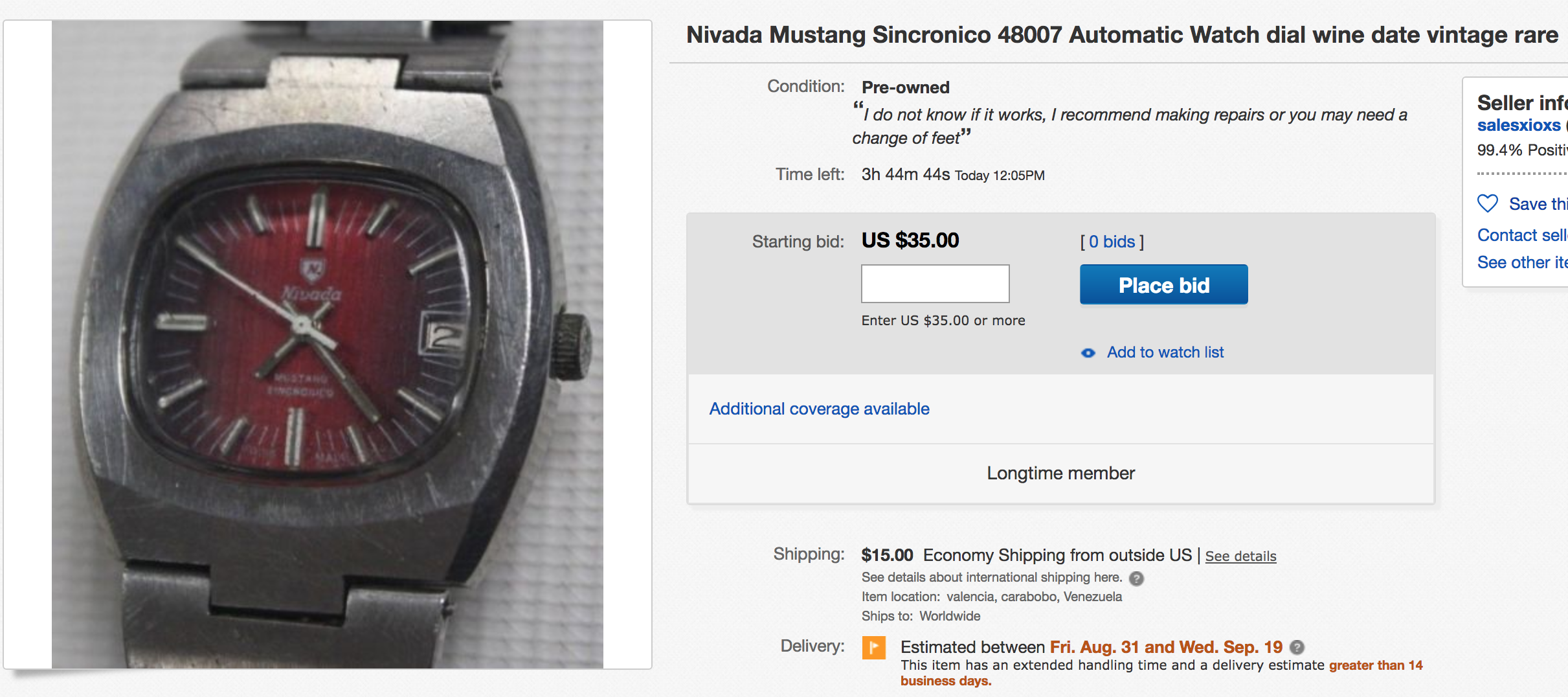1568x697 pixels.
Task: Click the Seller info heading
Action: click(x=1521, y=103)
